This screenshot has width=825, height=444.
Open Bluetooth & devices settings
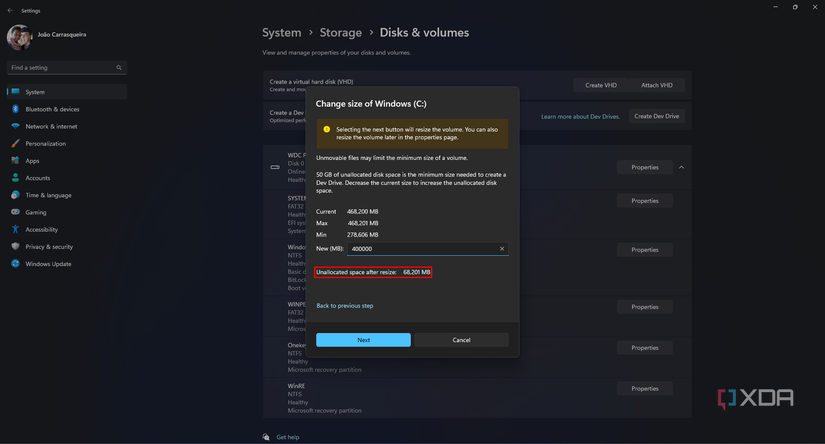[x=52, y=109]
